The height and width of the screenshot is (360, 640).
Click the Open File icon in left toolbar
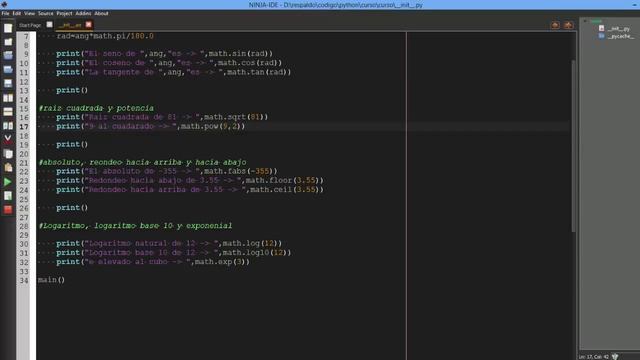point(8,56)
